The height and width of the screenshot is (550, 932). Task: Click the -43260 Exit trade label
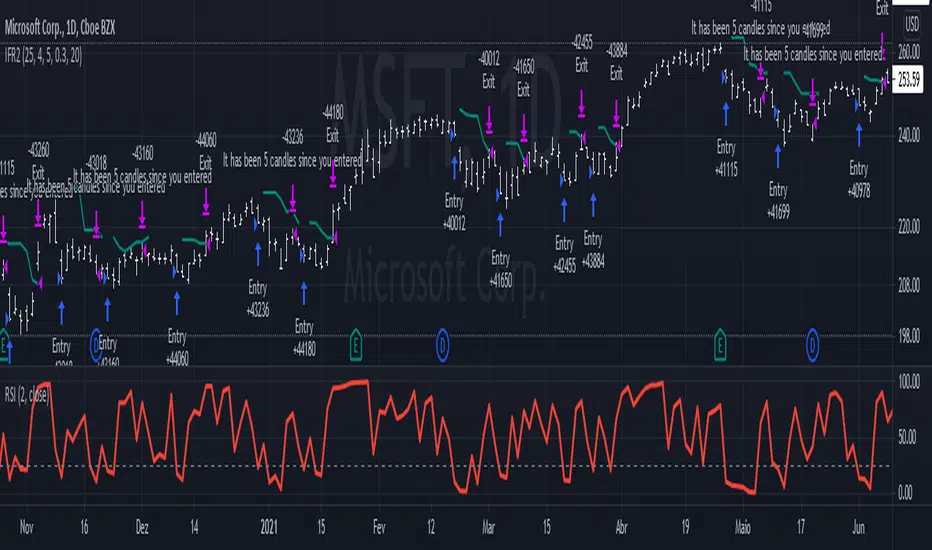tap(38, 161)
